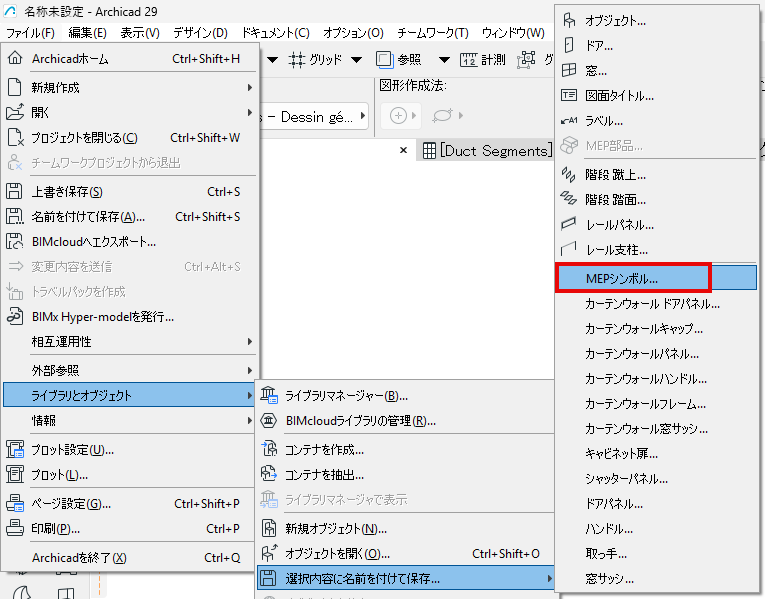Open the ドキュメント(C) menu
This screenshot has height=599, width=765.
pos(276,33)
